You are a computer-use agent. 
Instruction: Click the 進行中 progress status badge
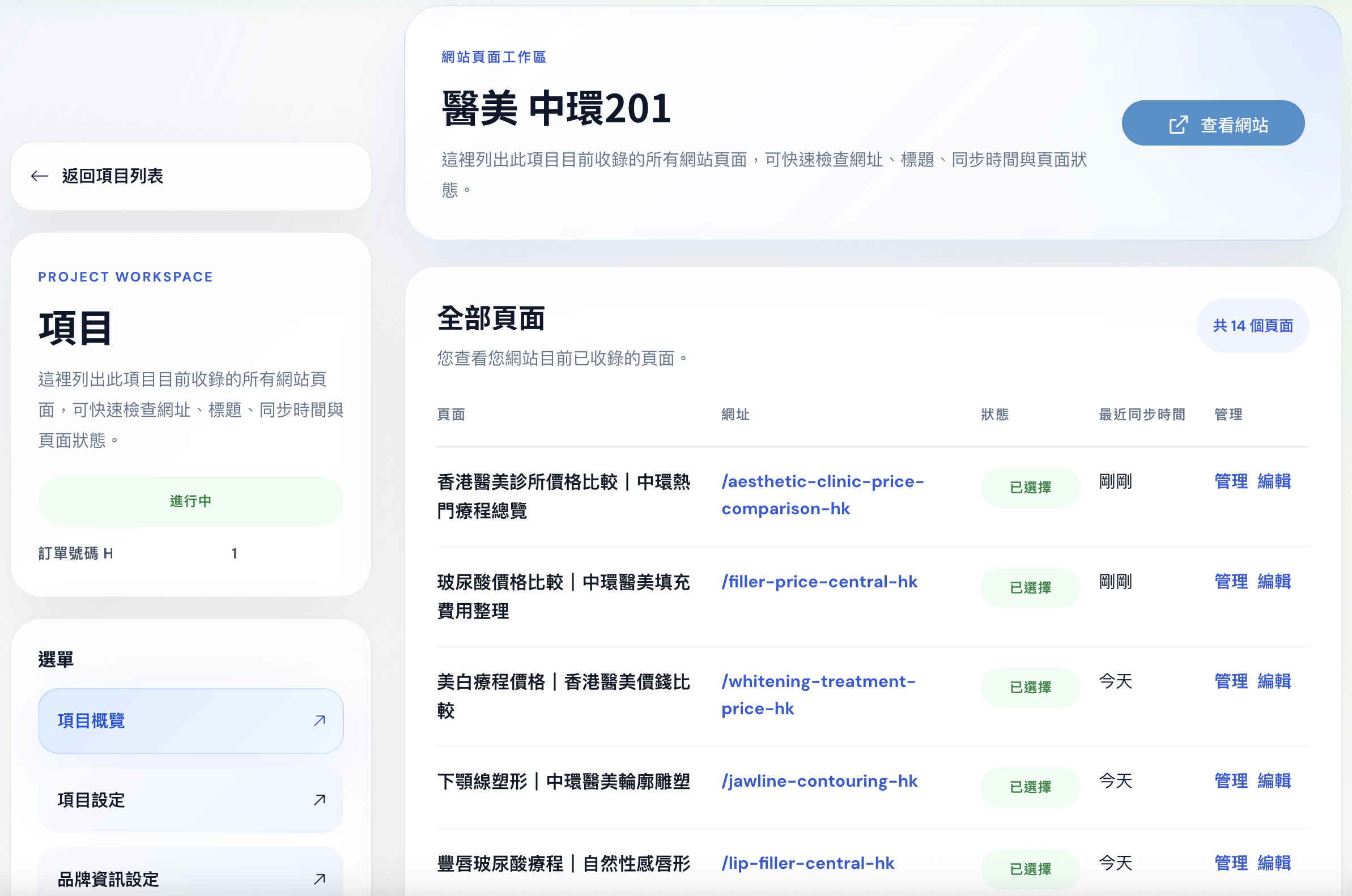pyautogui.click(x=190, y=501)
